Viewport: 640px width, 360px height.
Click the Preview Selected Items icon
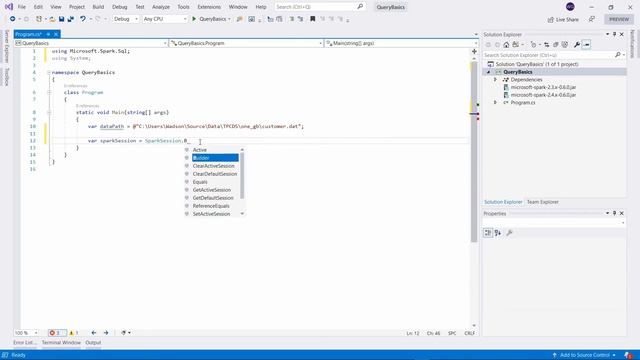[586, 44]
